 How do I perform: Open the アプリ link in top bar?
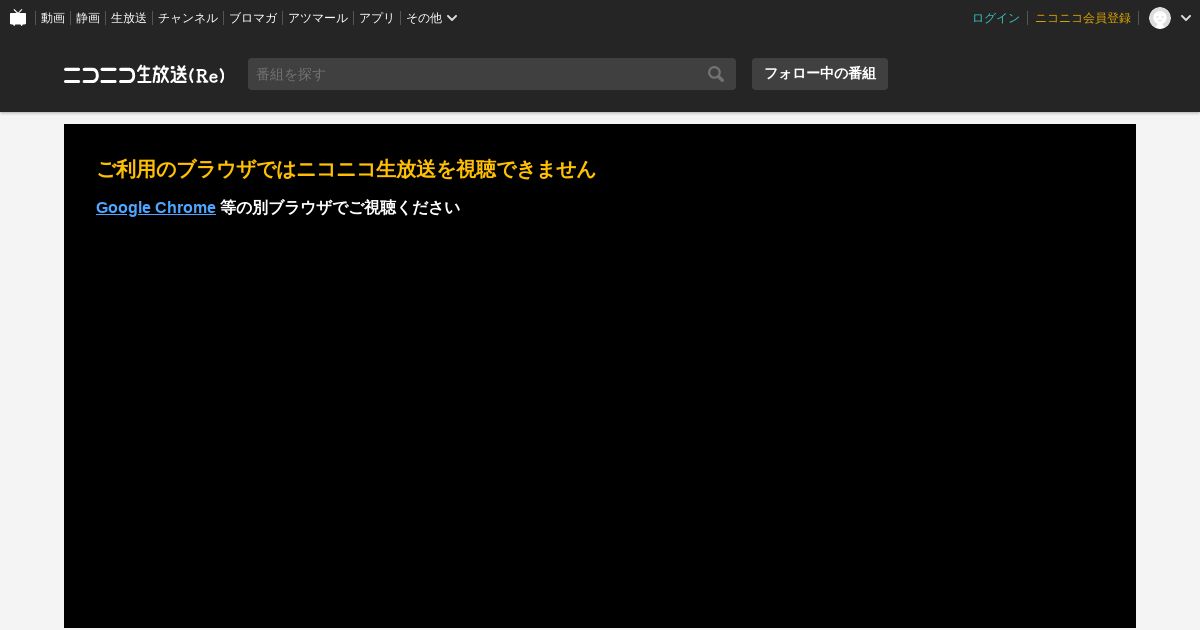377,18
